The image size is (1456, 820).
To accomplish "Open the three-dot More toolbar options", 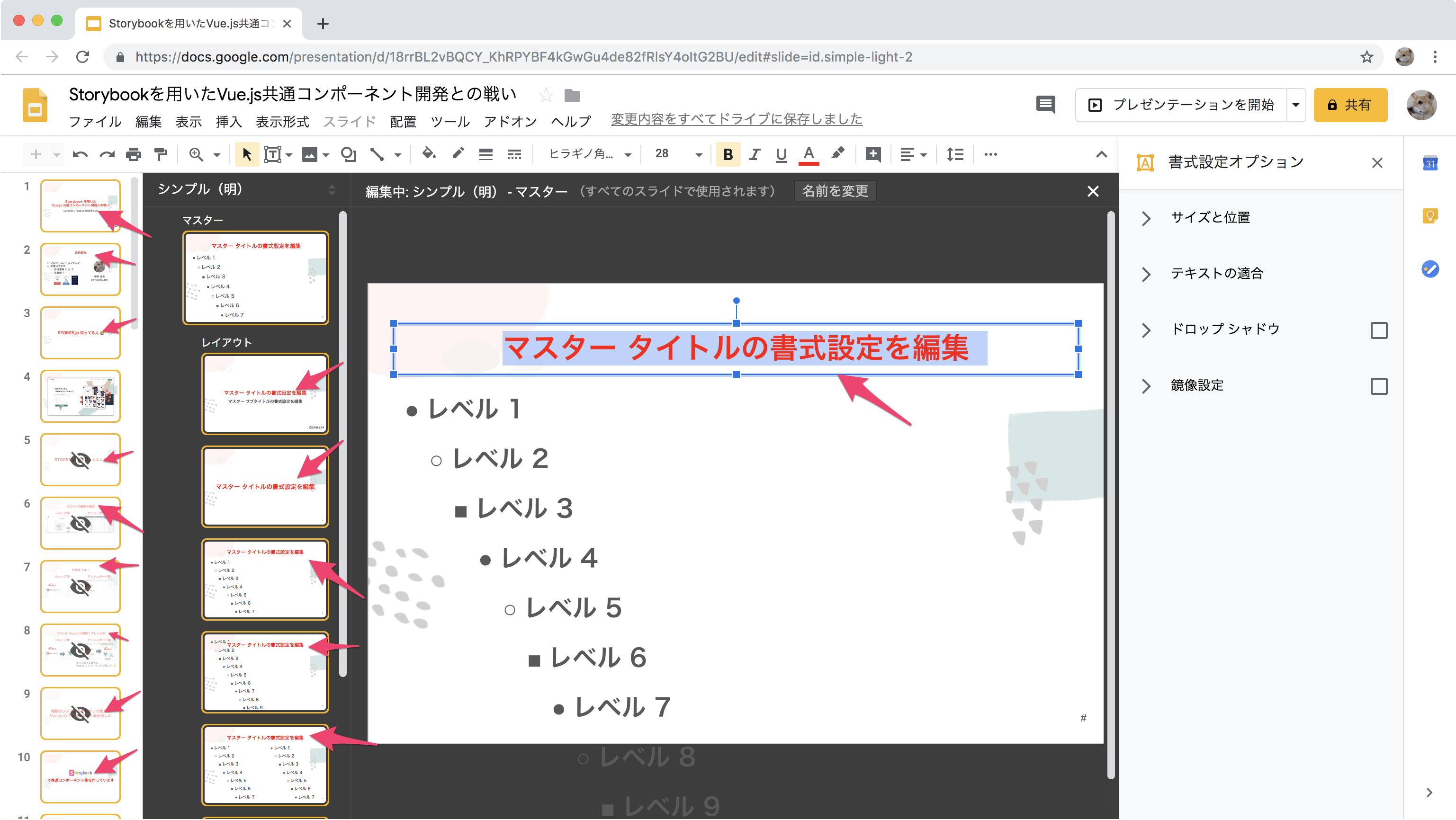I will 990,154.
